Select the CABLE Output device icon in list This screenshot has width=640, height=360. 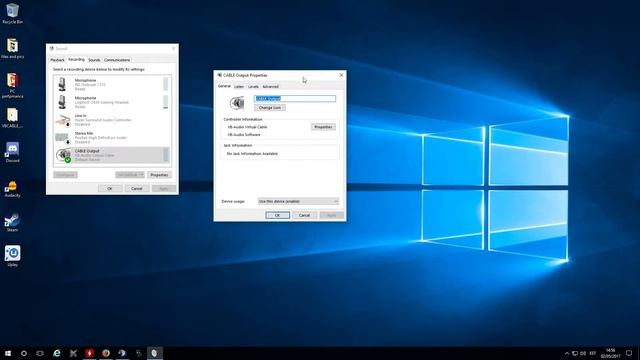(x=63, y=155)
